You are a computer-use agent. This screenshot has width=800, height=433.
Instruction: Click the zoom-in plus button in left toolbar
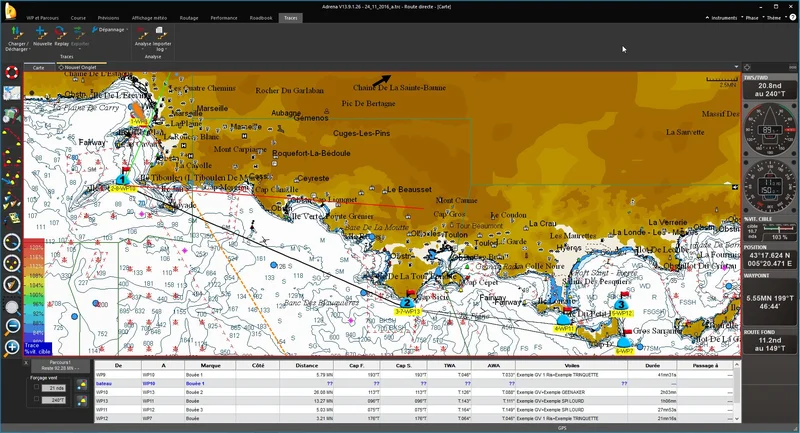tap(12, 347)
